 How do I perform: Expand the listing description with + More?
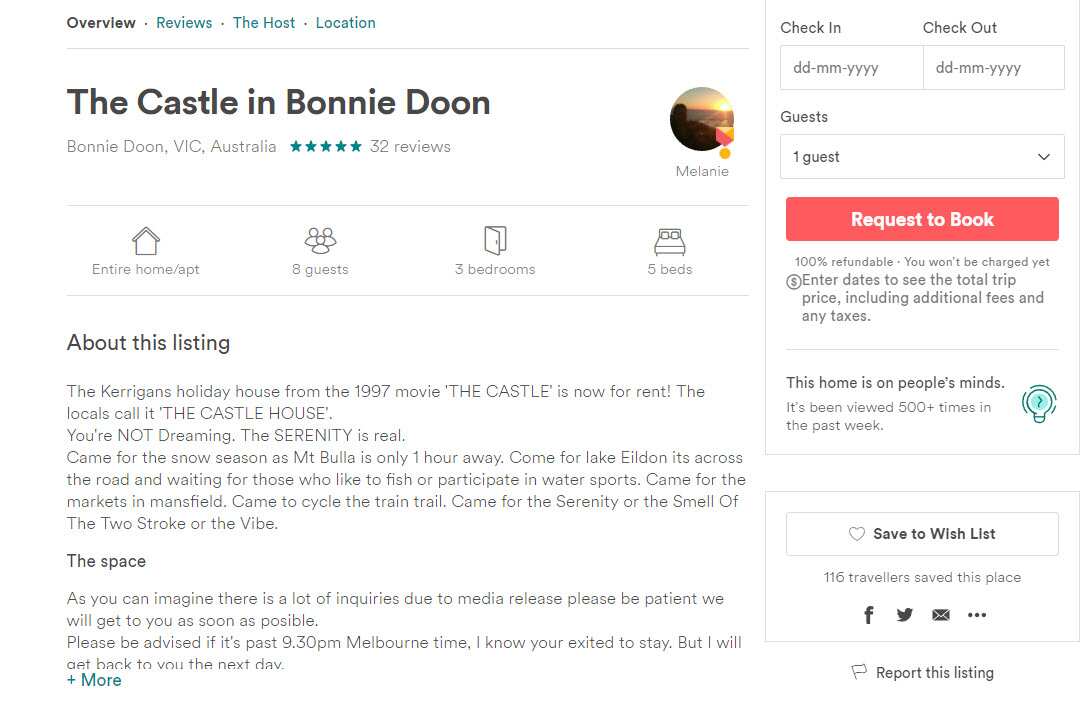pyautogui.click(x=94, y=680)
